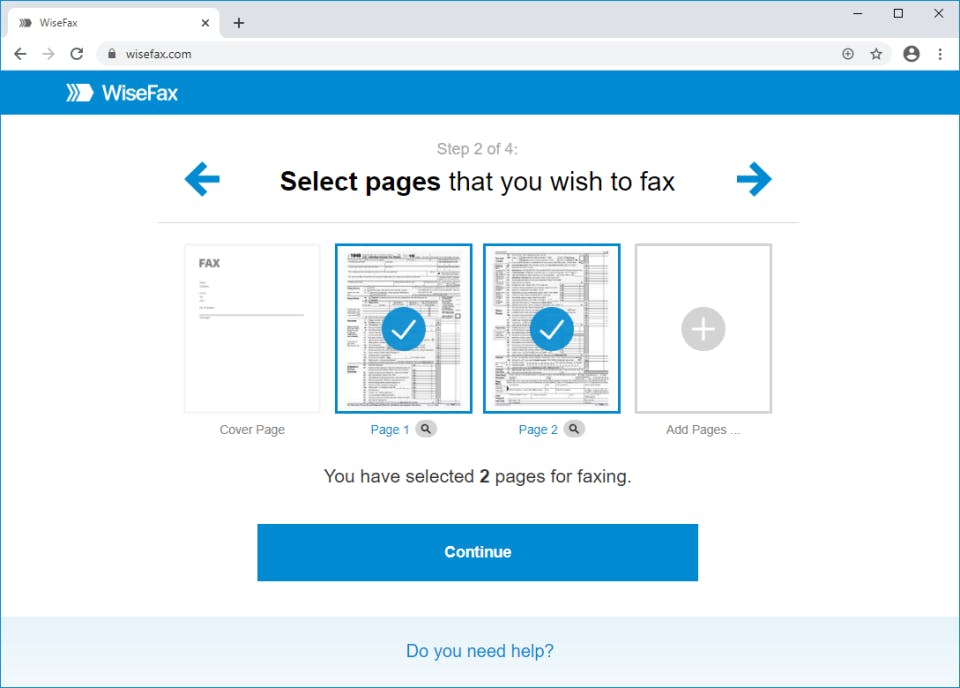Open the 'Do you need help?' link
960x688 pixels.
coord(479,650)
